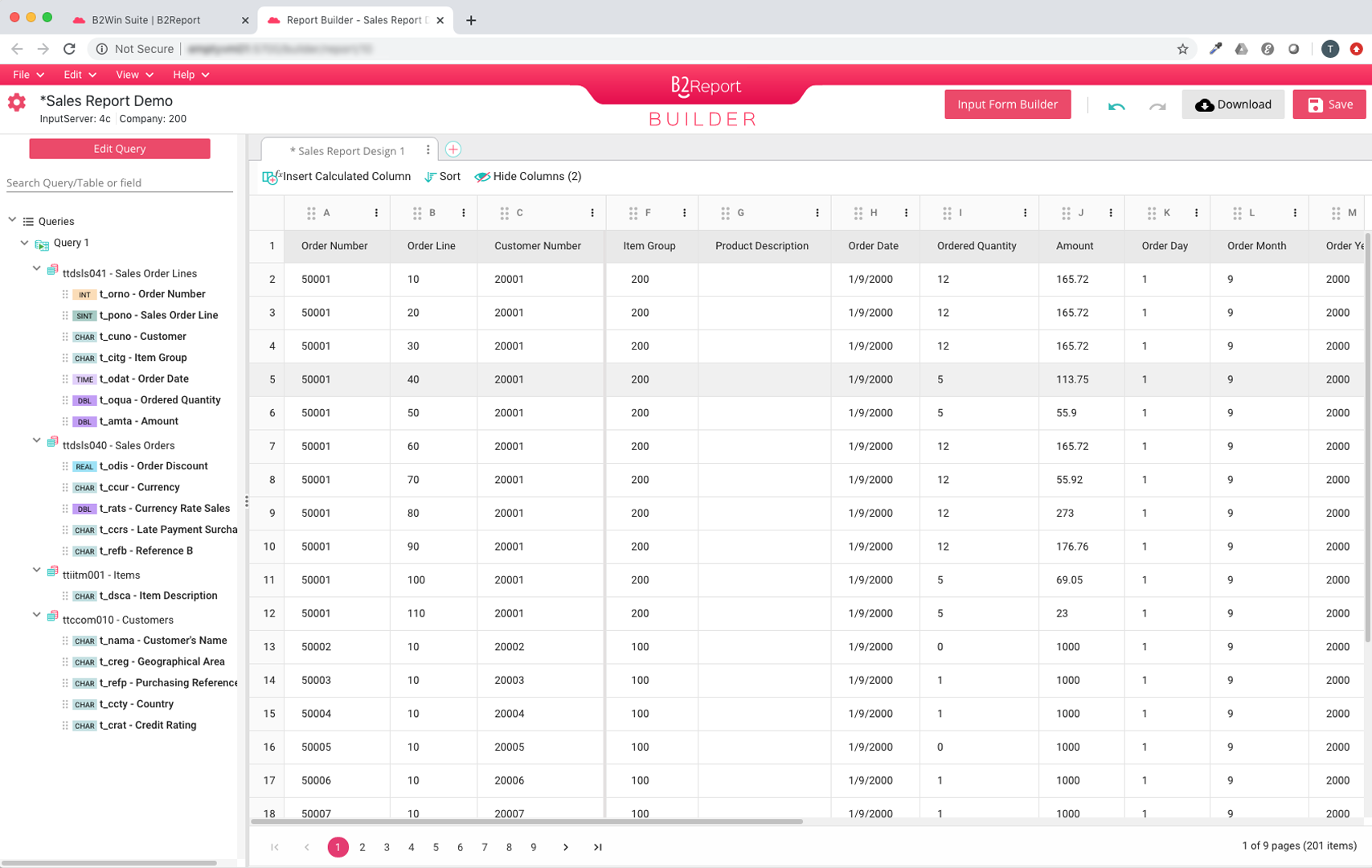Add a new report design tab
The width and height of the screenshot is (1372, 868).
pos(453,149)
